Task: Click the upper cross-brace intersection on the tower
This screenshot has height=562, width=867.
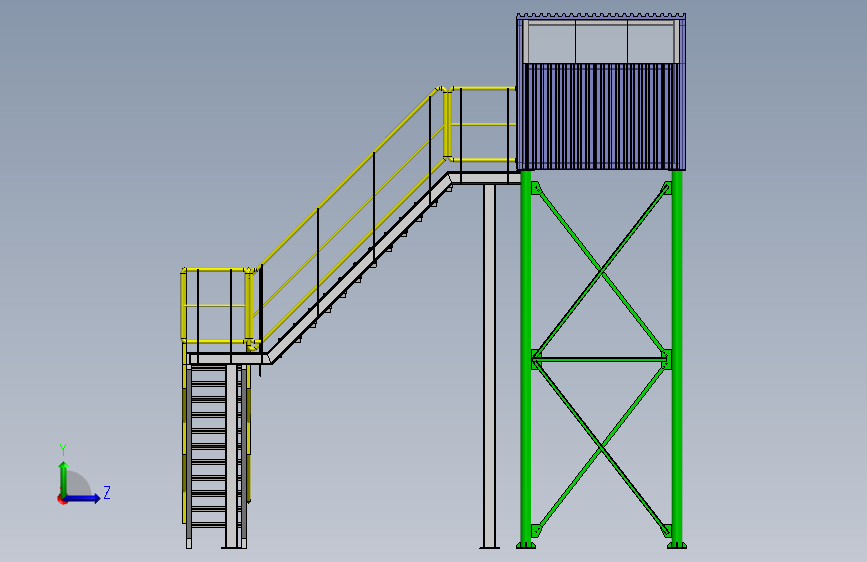Action: click(x=601, y=272)
